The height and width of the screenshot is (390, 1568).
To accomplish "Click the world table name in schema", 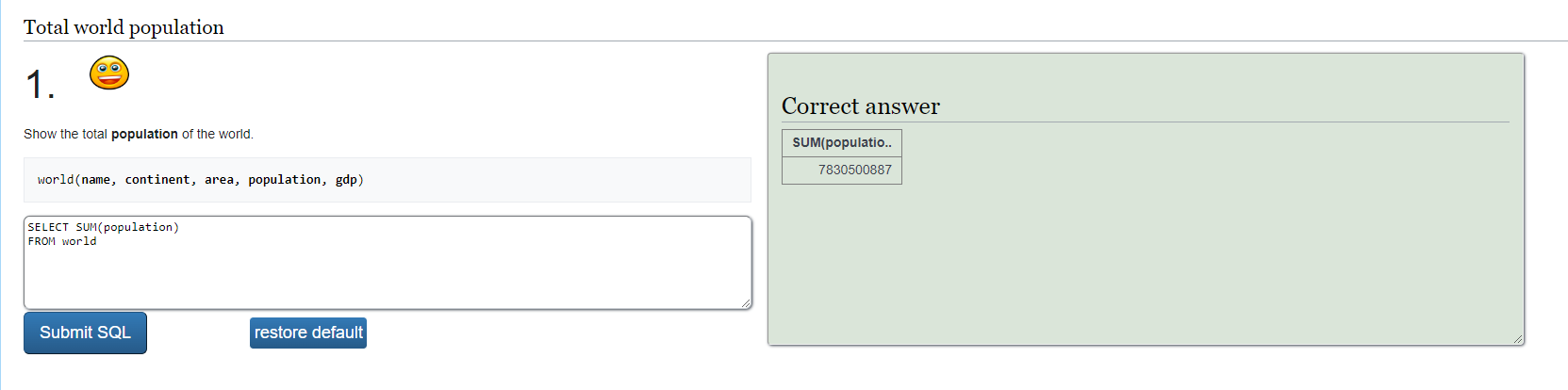I will tap(56, 179).
